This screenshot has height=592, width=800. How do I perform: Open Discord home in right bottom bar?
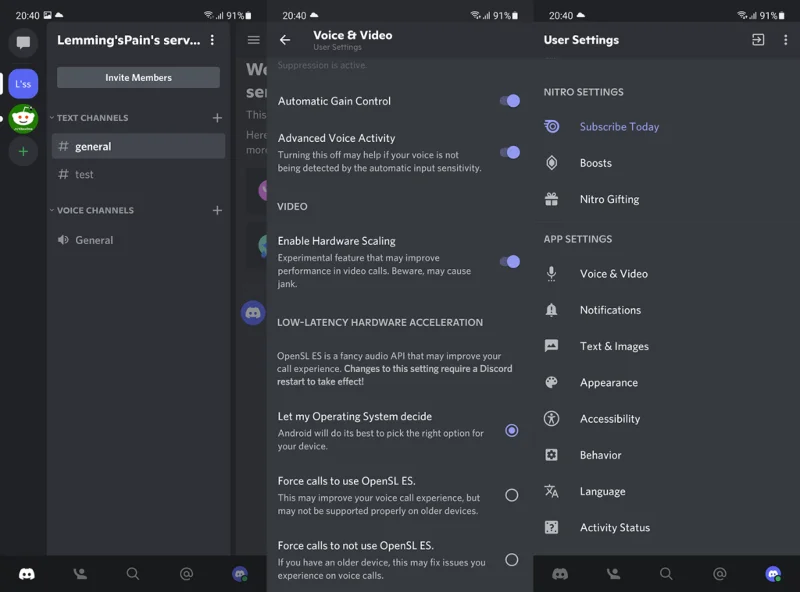(x=560, y=574)
